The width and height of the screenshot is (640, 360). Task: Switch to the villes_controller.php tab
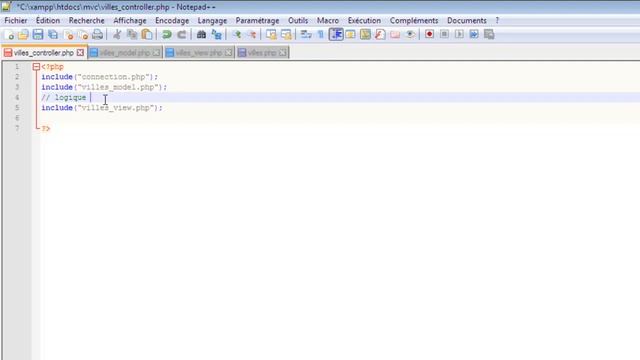[44, 53]
